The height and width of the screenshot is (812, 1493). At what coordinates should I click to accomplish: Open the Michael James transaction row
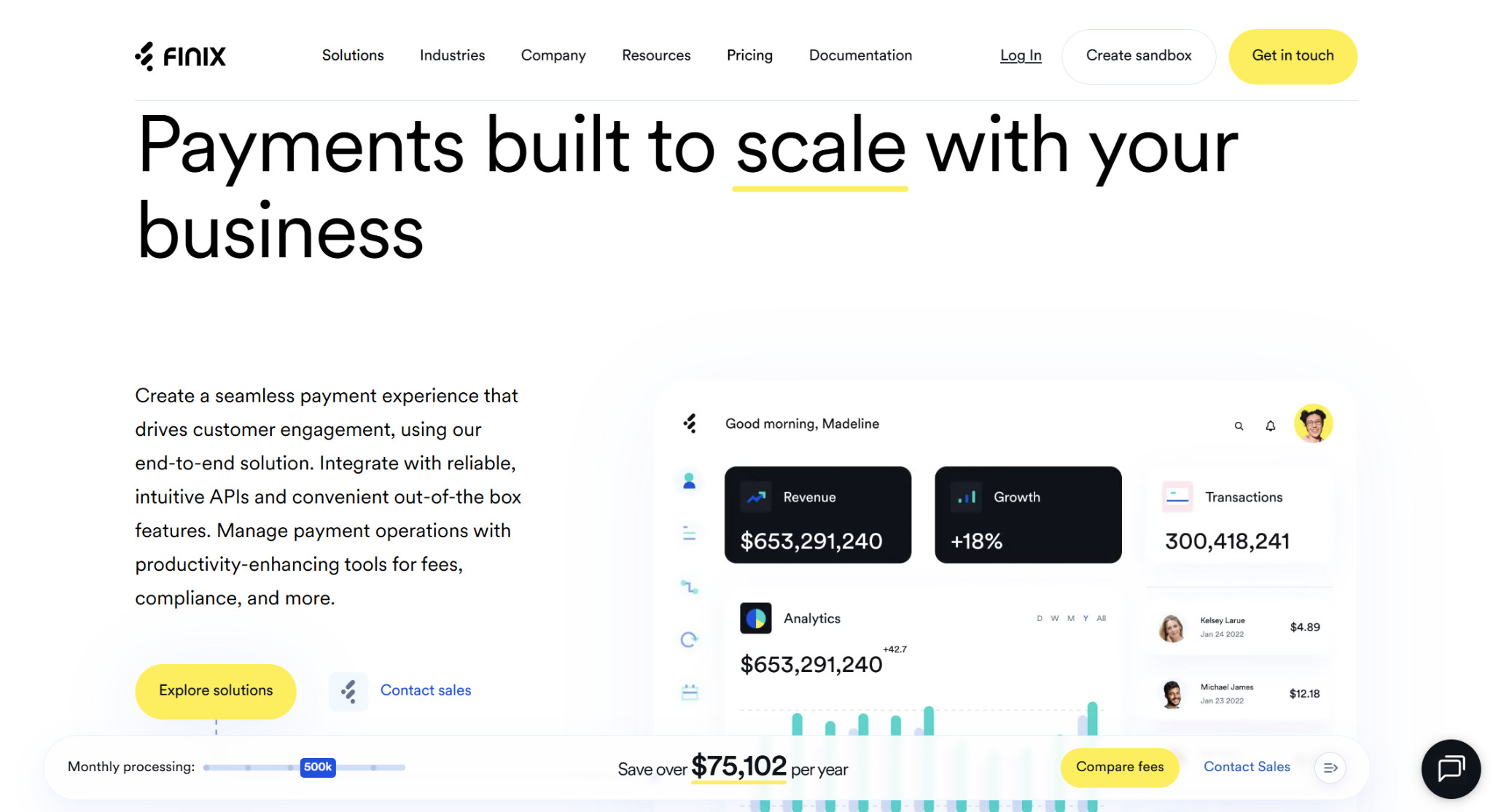[1239, 694]
